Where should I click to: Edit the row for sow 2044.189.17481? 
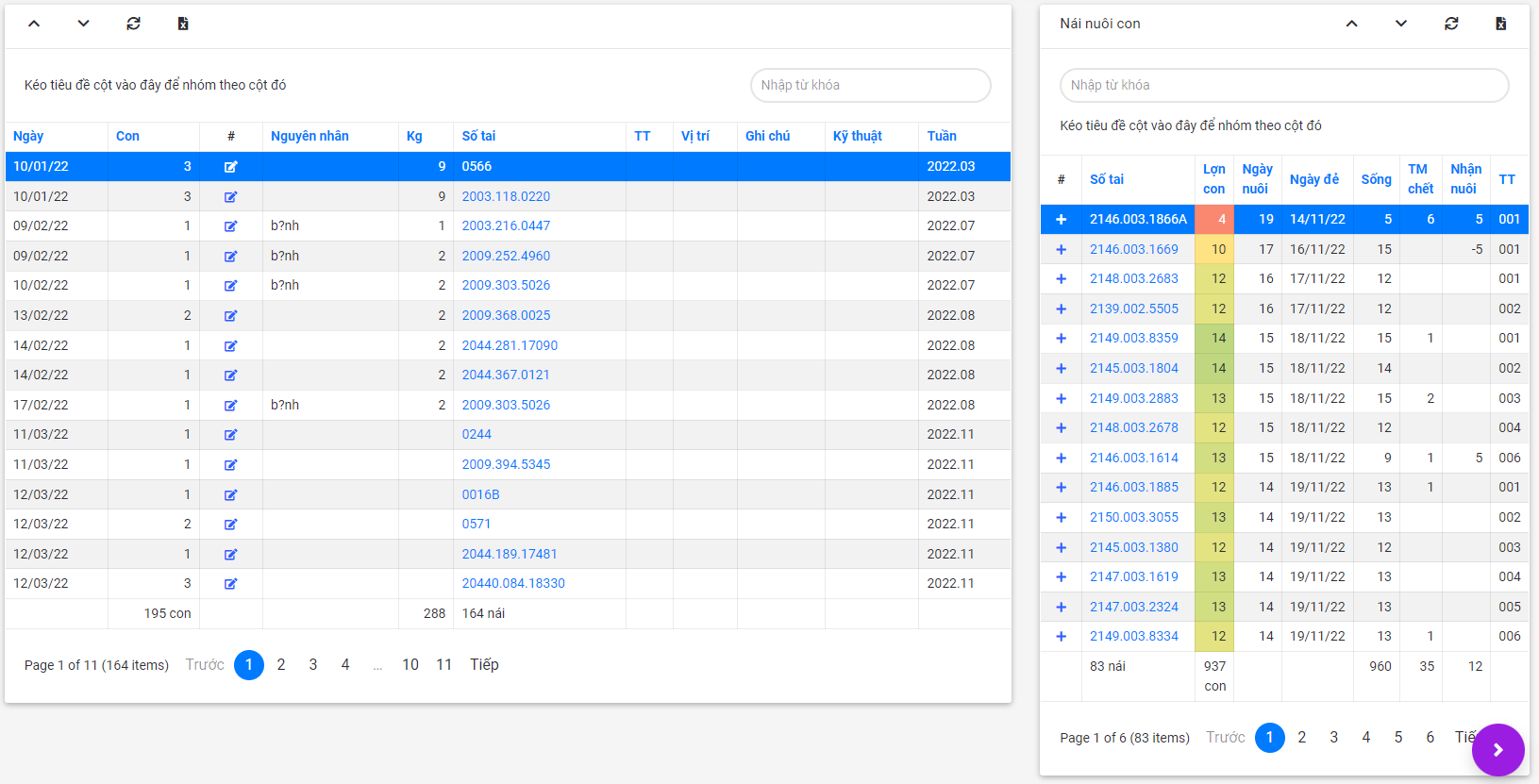tap(230, 555)
